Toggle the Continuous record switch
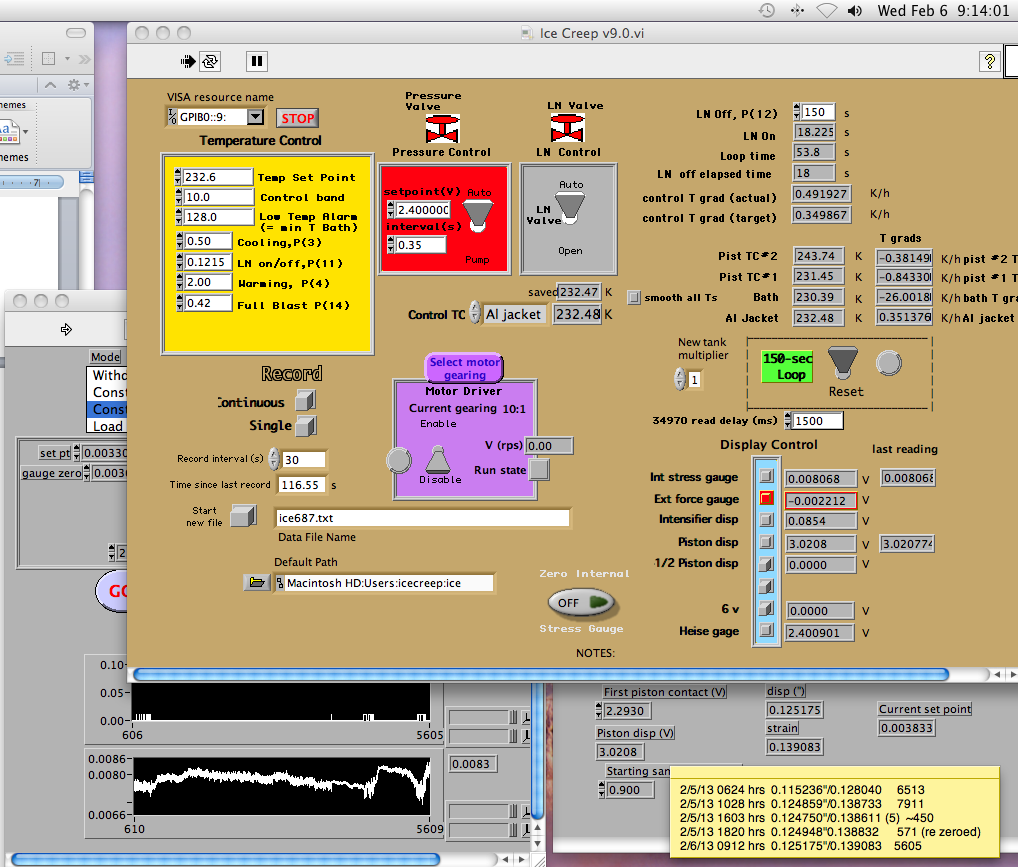The image size is (1018, 867). click(306, 402)
